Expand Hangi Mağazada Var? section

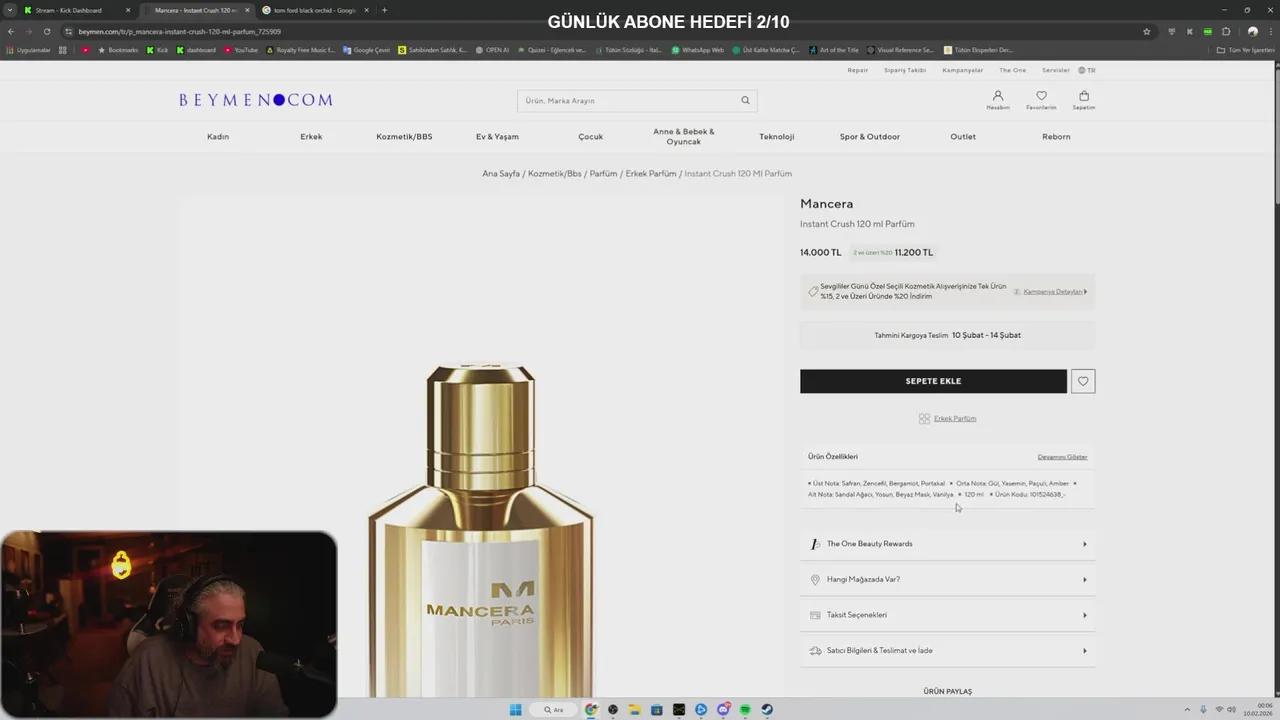pyautogui.click(x=947, y=579)
